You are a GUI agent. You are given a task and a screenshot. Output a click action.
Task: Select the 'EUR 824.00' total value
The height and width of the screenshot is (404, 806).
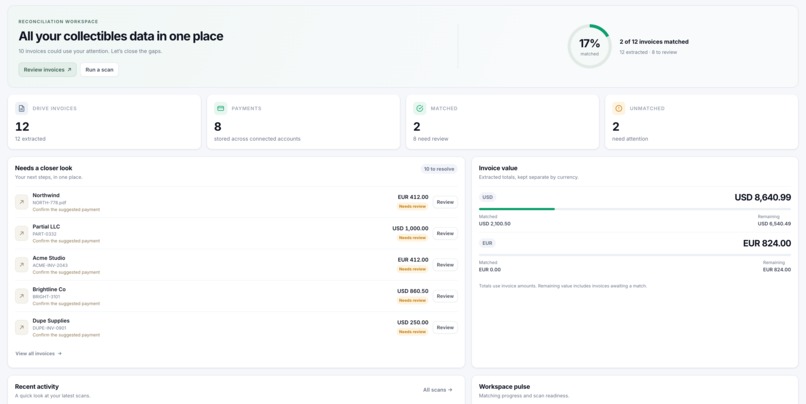pyautogui.click(x=767, y=243)
